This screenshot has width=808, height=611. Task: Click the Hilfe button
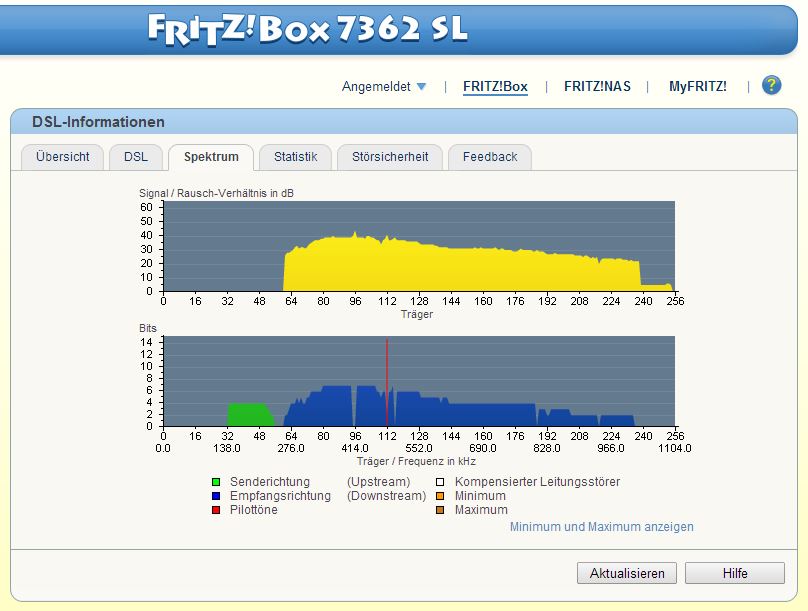click(x=735, y=573)
